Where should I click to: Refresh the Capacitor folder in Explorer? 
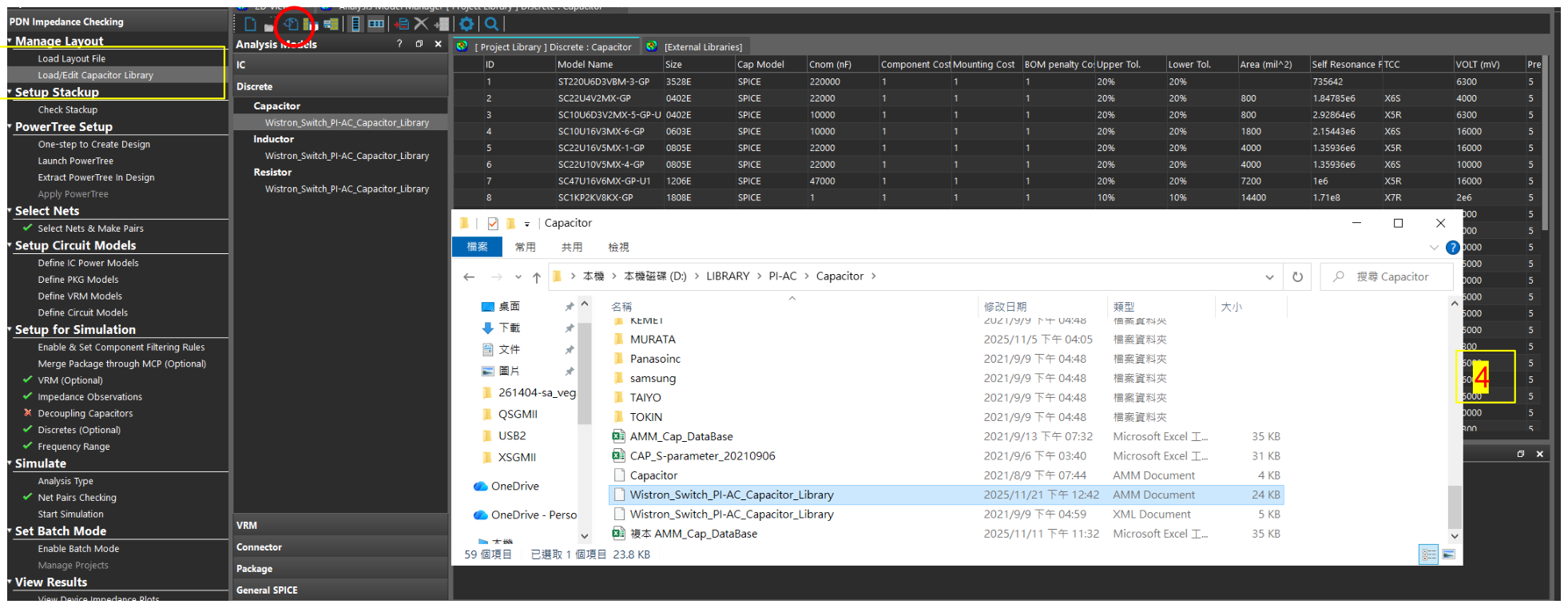click(1297, 276)
